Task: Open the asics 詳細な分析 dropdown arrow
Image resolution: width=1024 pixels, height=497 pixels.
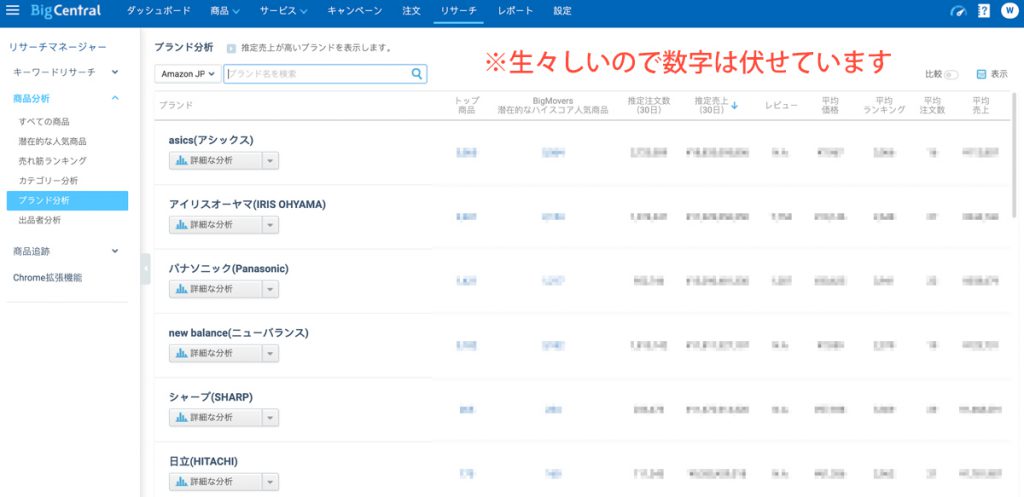Action: pos(270,161)
